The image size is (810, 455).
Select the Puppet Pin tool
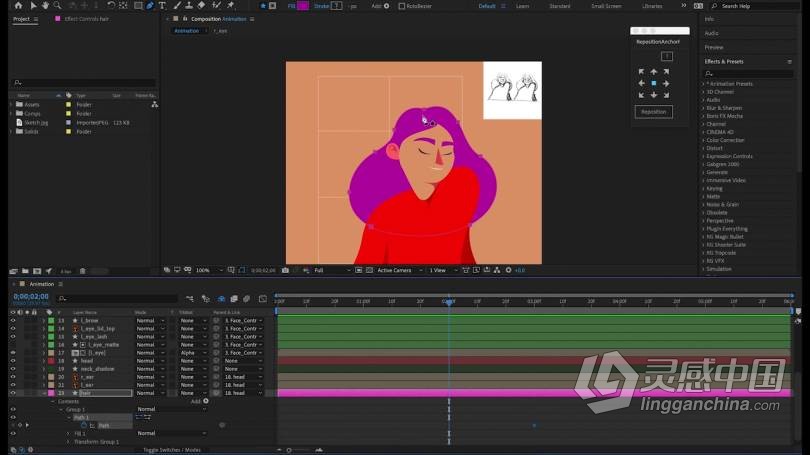(x=231, y=6)
